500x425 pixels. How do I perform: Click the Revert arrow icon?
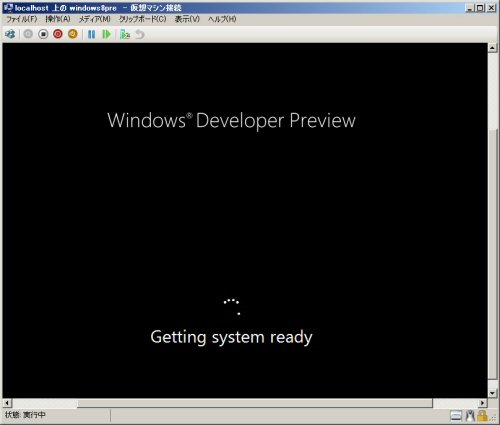pyautogui.click(x=140, y=34)
